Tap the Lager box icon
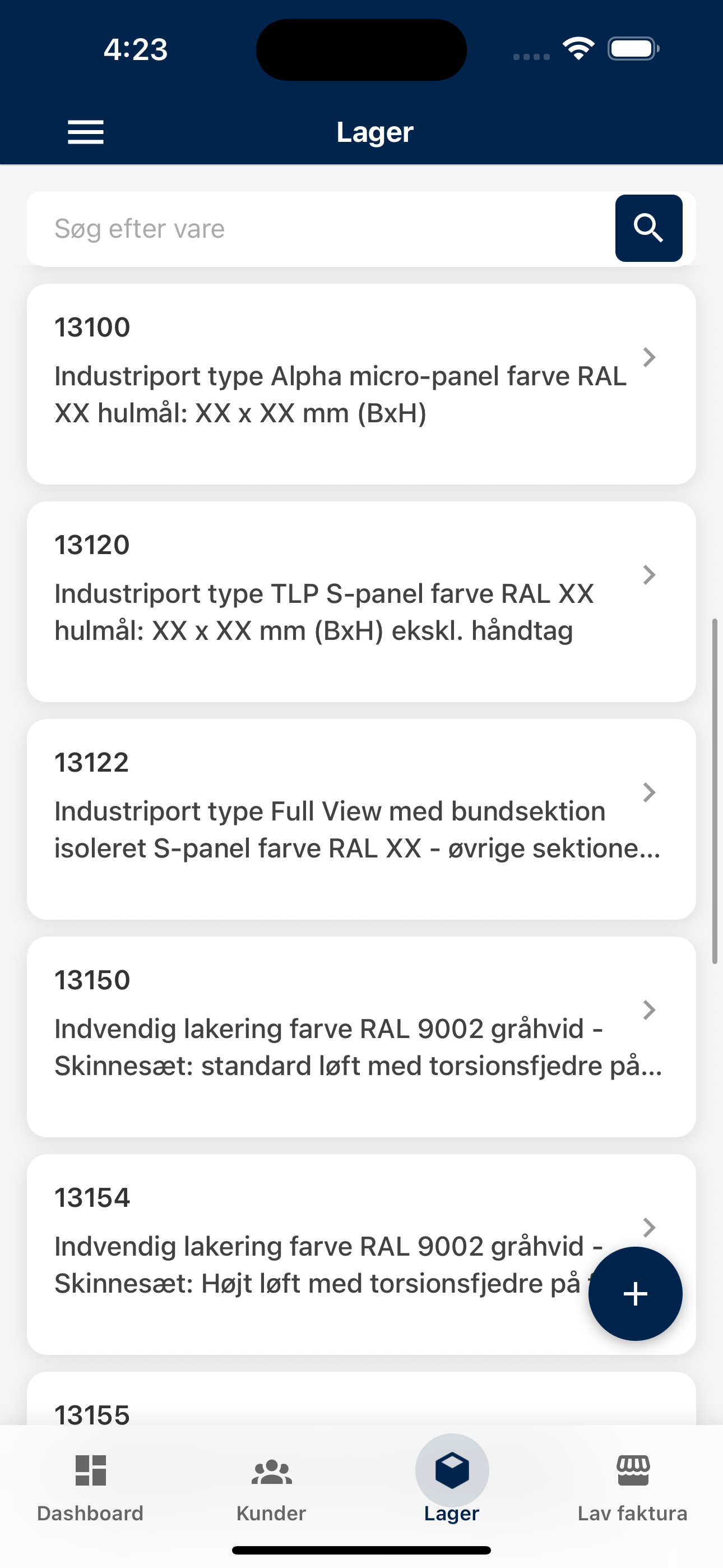Viewport: 723px width, 1568px height. tap(452, 1470)
